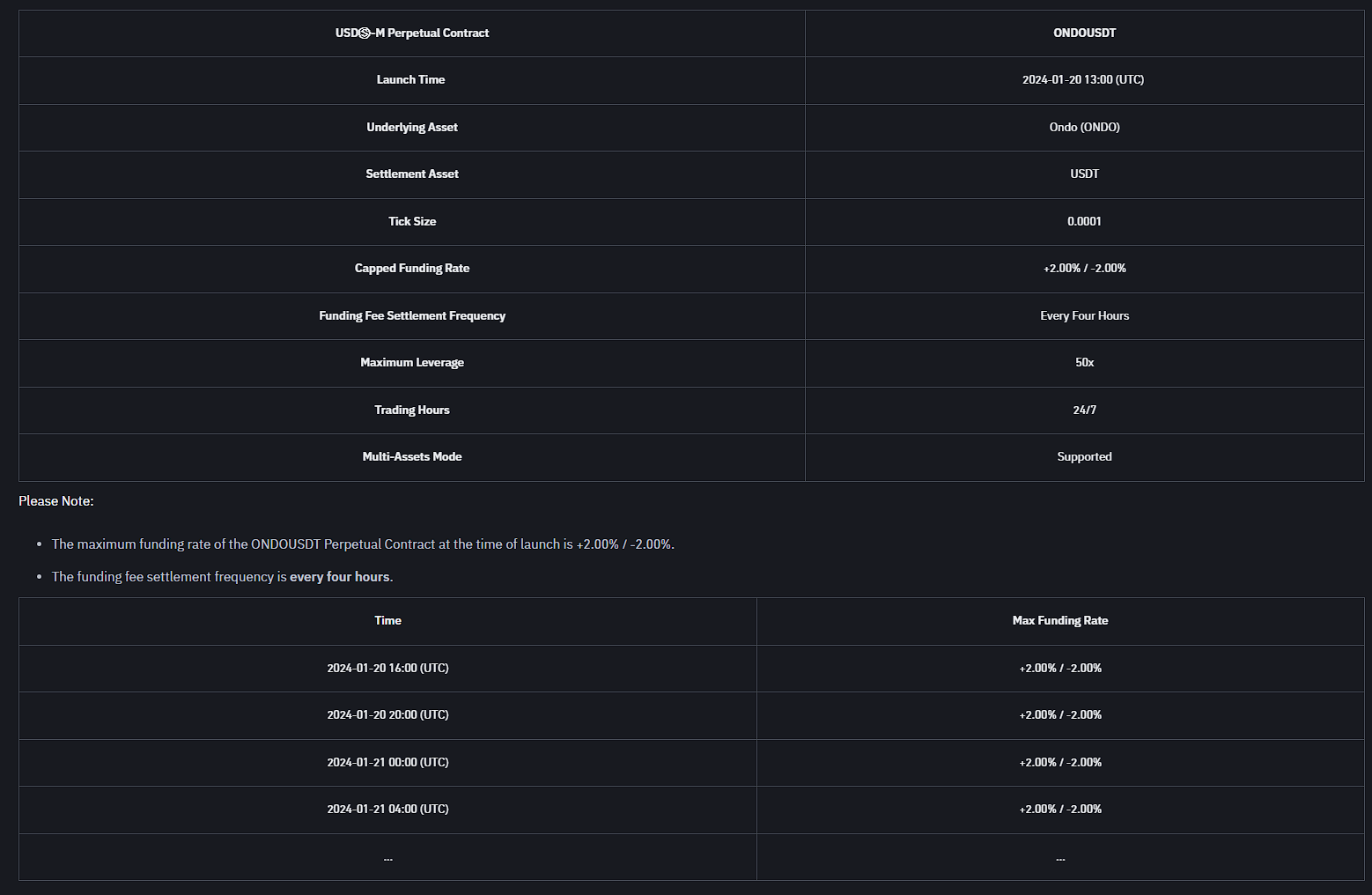1372x895 pixels.
Task: Click the Funding Fee Settlement Frequency label
Action: pyautogui.click(x=411, y=315)
